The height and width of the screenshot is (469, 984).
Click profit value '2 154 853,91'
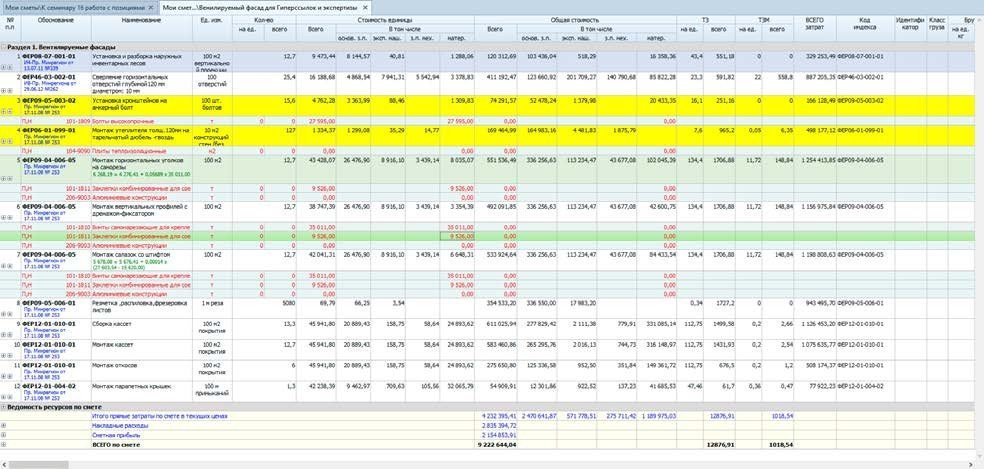click(499, 435)
